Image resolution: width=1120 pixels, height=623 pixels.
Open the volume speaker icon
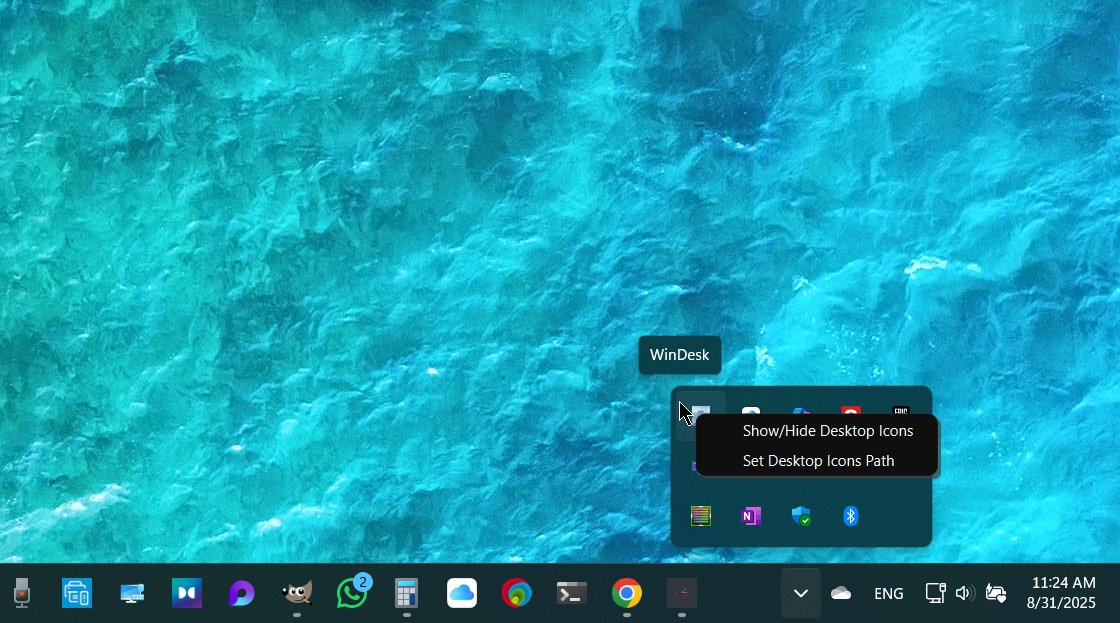(x=965, y=593)
